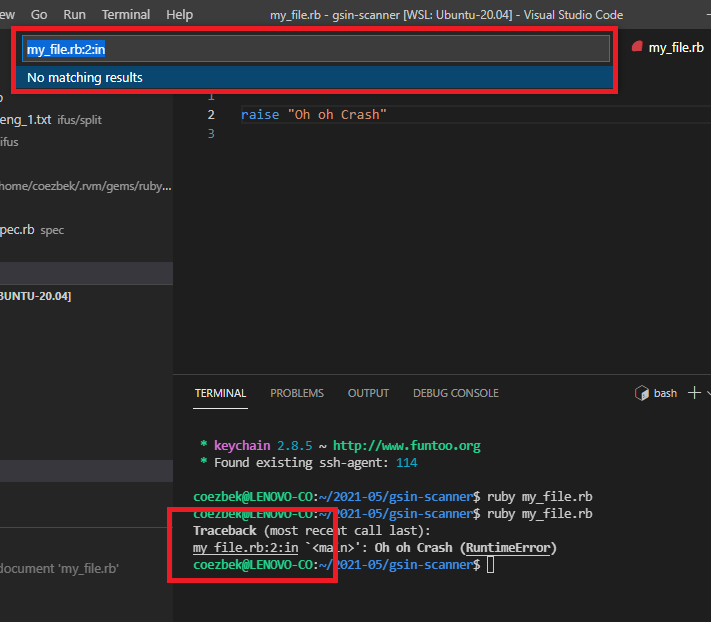
Task: Click the underlined RuntimeError text in terminal
Action: click(x=508, y=548)
